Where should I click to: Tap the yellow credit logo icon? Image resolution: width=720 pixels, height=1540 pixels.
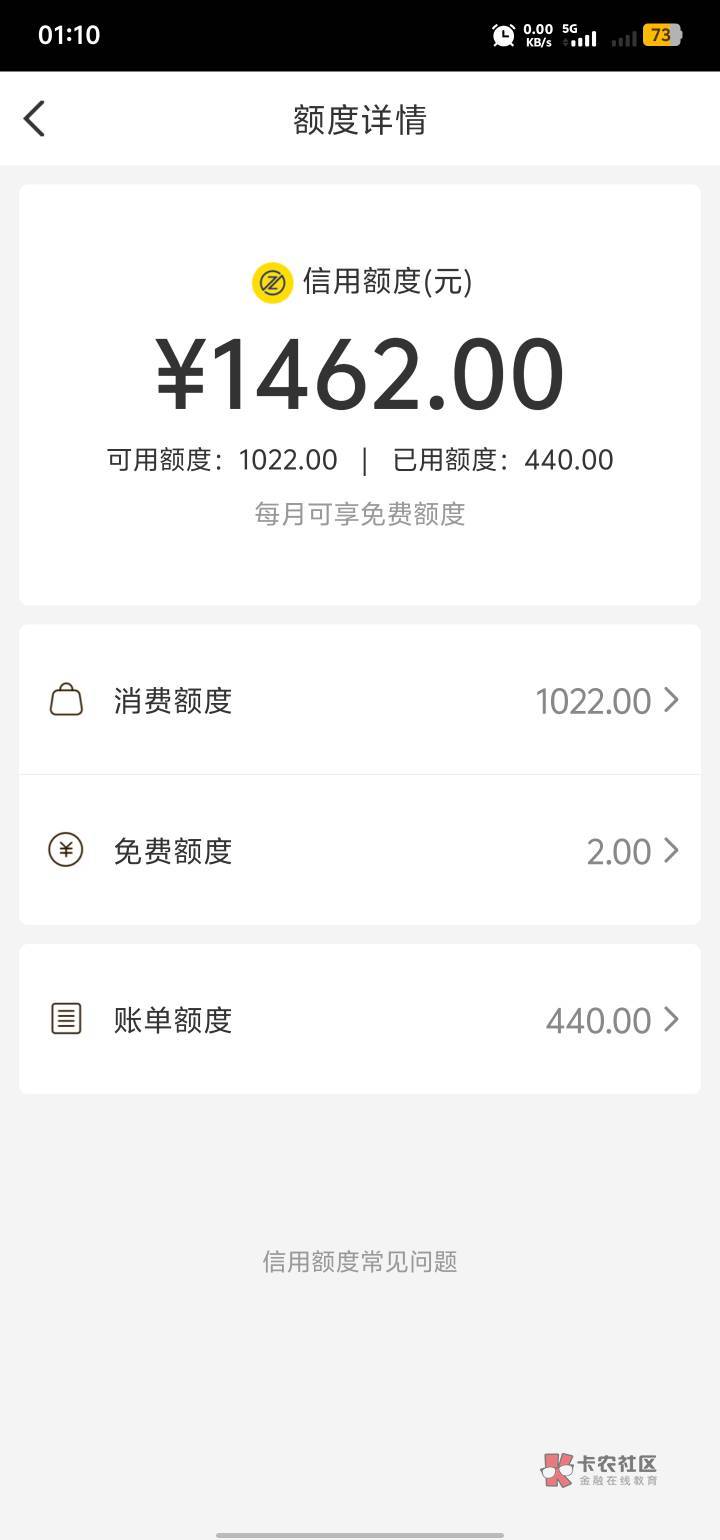click(x=271, y=283)
